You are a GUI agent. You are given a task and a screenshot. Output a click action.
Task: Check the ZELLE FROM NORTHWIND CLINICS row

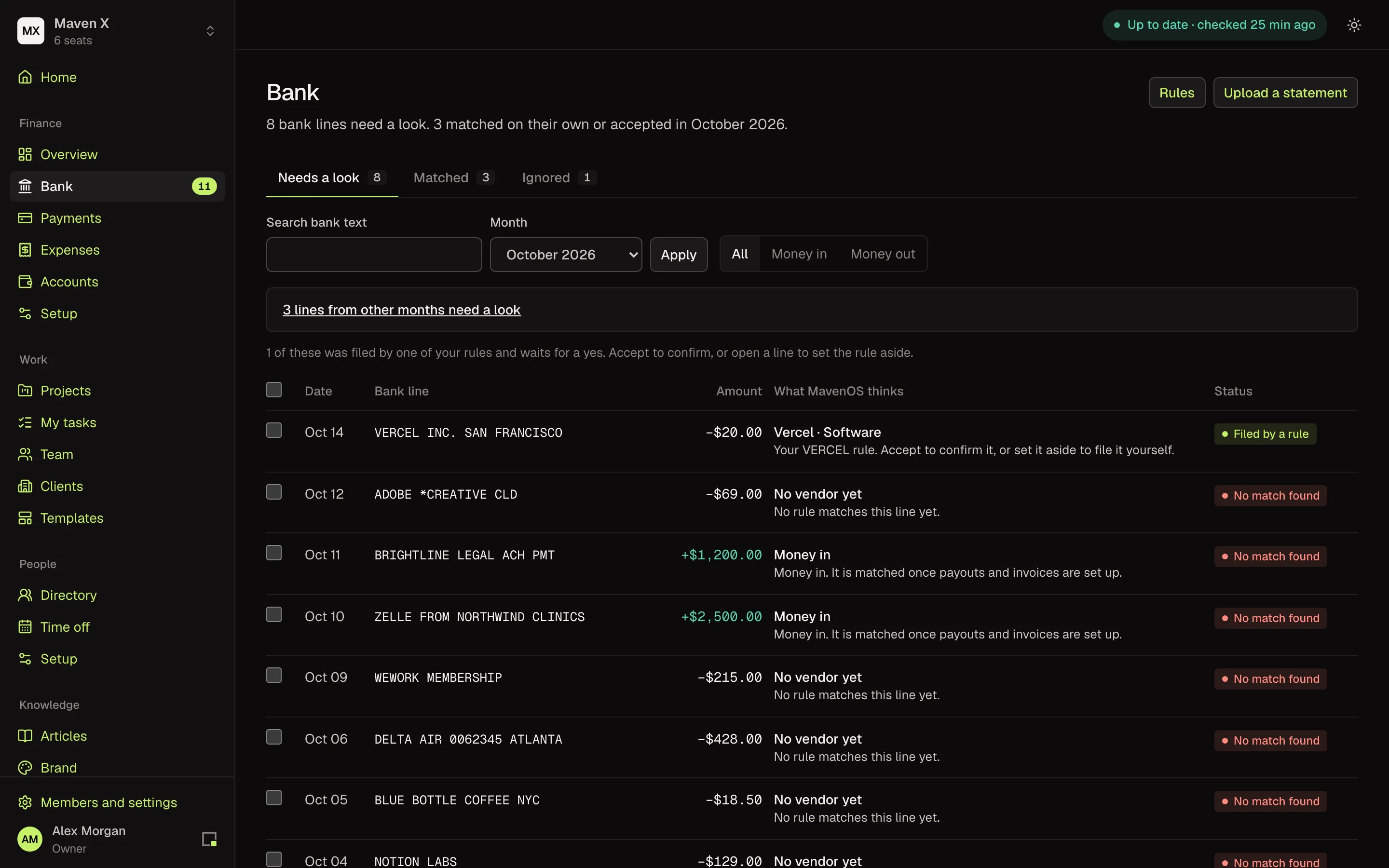[274, 615]
